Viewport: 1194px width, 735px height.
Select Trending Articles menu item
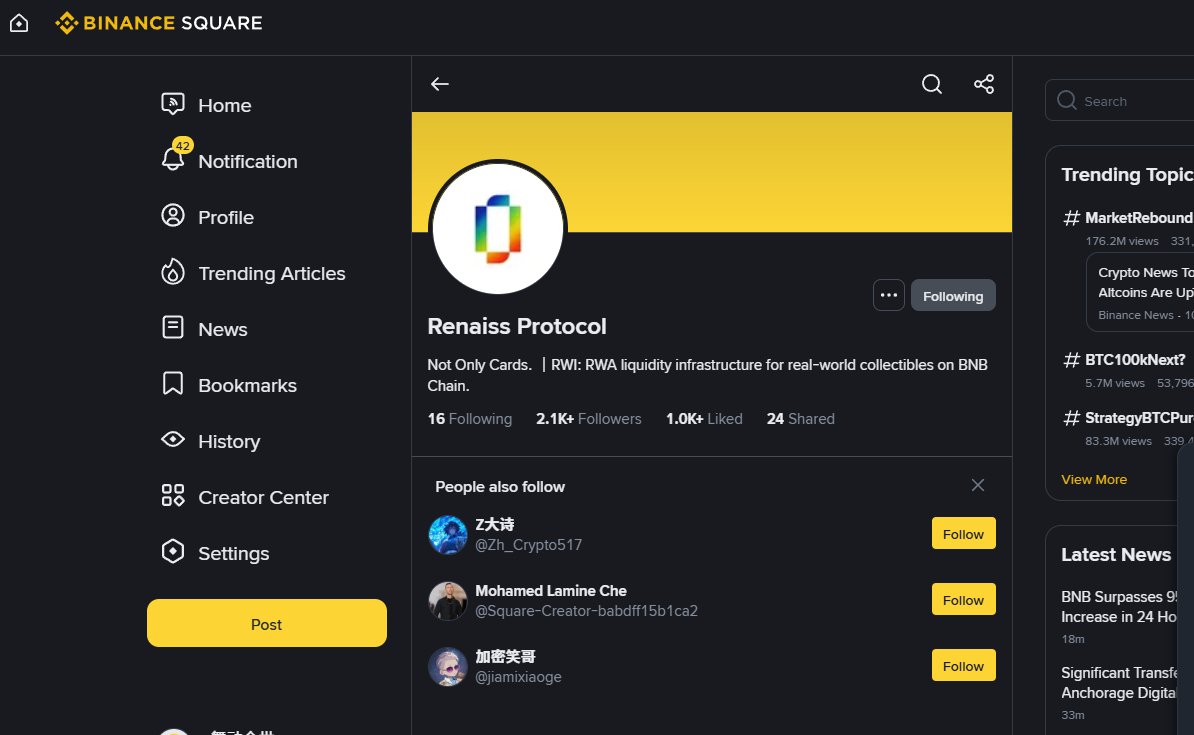coord(272,273)
